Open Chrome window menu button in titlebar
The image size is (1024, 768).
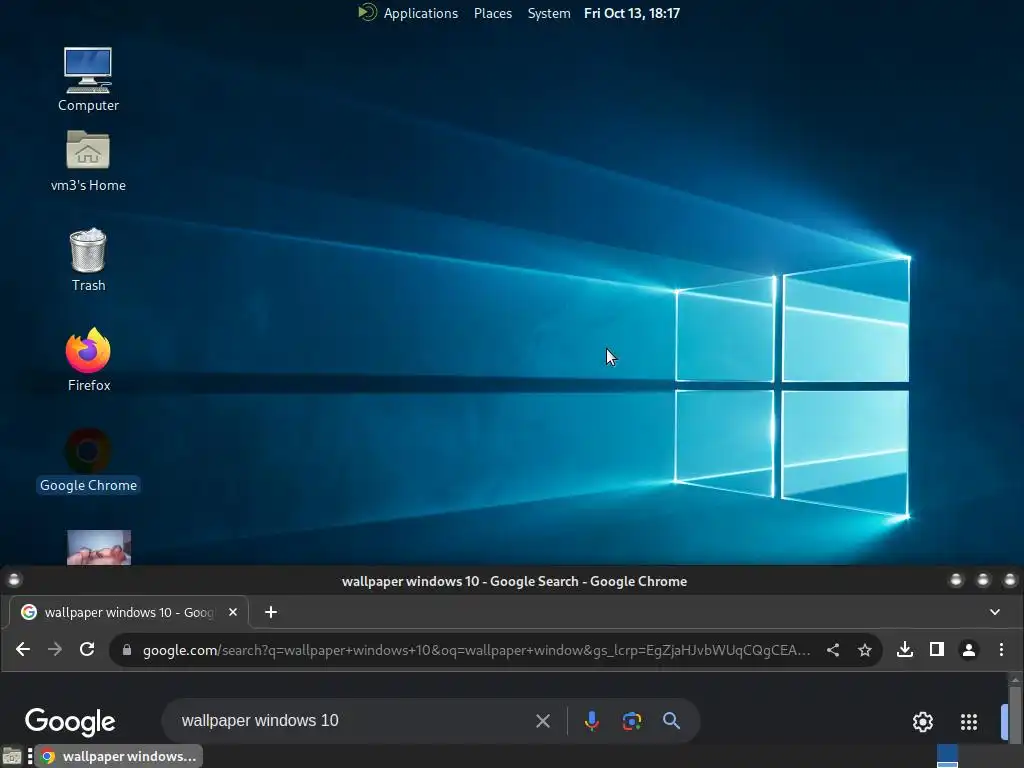point(14,579)
